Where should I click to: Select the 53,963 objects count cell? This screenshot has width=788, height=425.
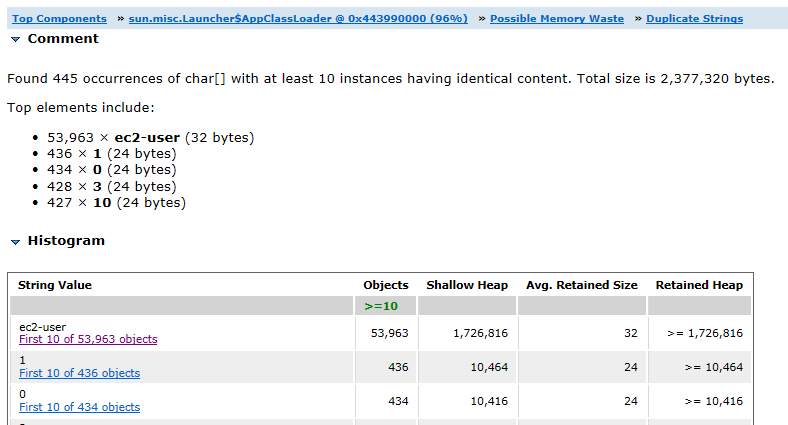pyautogui.click(x=385, y=333)
